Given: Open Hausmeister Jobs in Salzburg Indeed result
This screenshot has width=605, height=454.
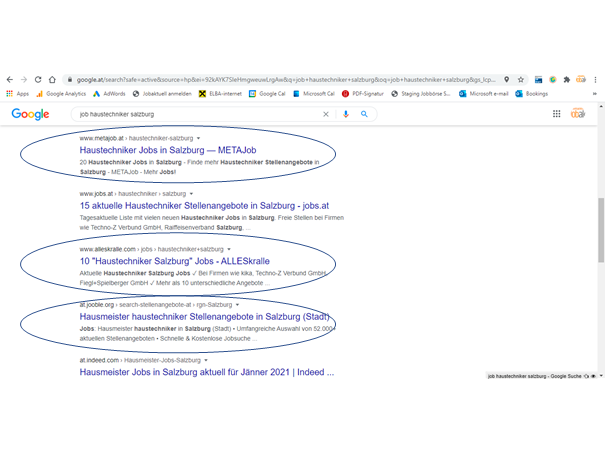Looking at the screenshot, I should pos(207,372).
